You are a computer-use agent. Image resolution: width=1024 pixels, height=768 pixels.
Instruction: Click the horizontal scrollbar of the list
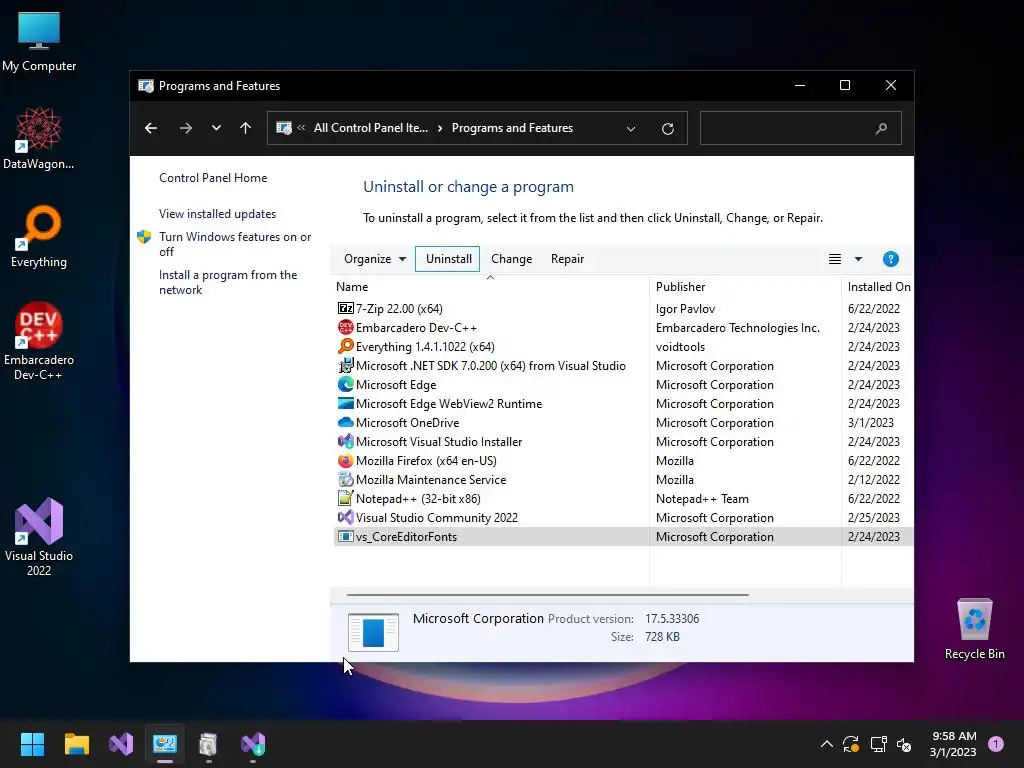547,595
